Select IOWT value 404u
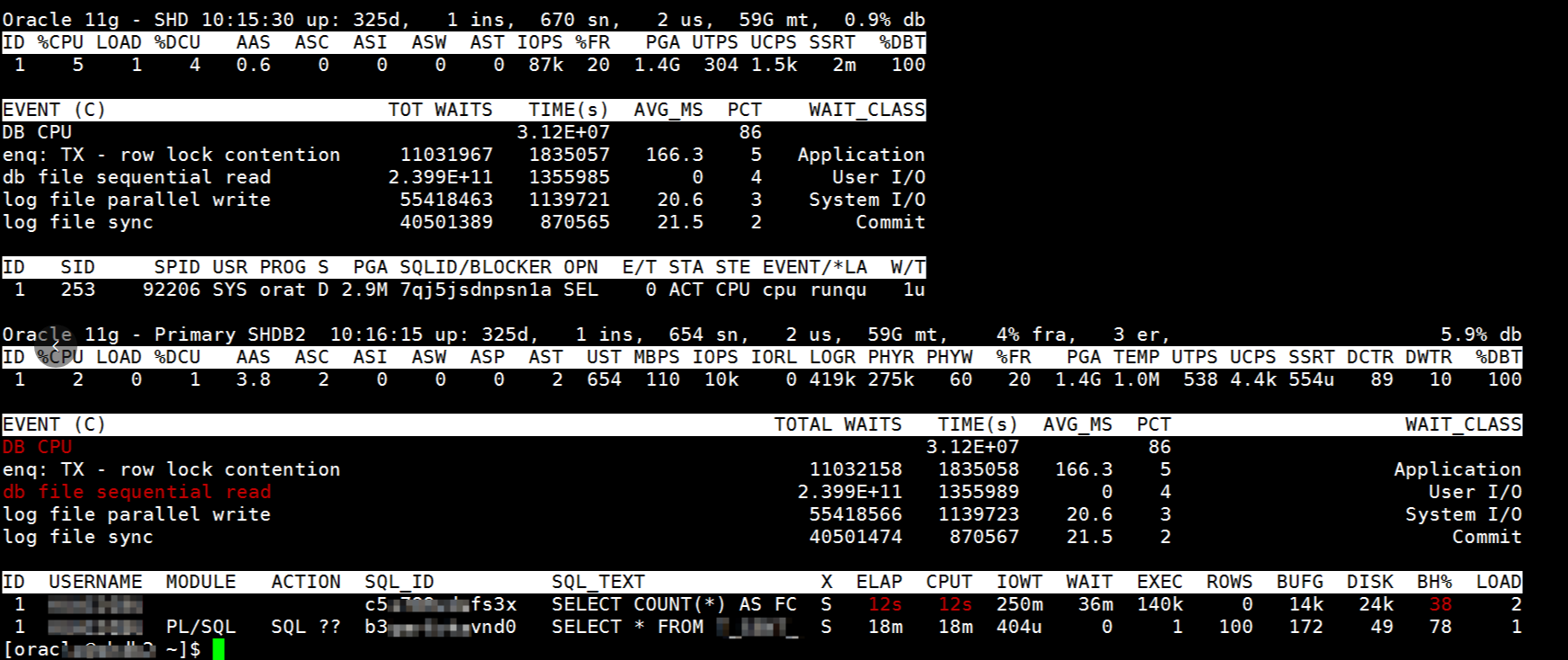Image resolution: width=1568 pixels, height=660 pixels. 1019,627
